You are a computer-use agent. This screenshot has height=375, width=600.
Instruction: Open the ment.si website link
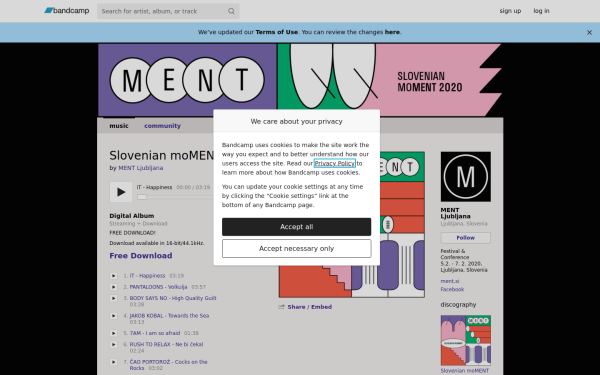coord(450,281)
